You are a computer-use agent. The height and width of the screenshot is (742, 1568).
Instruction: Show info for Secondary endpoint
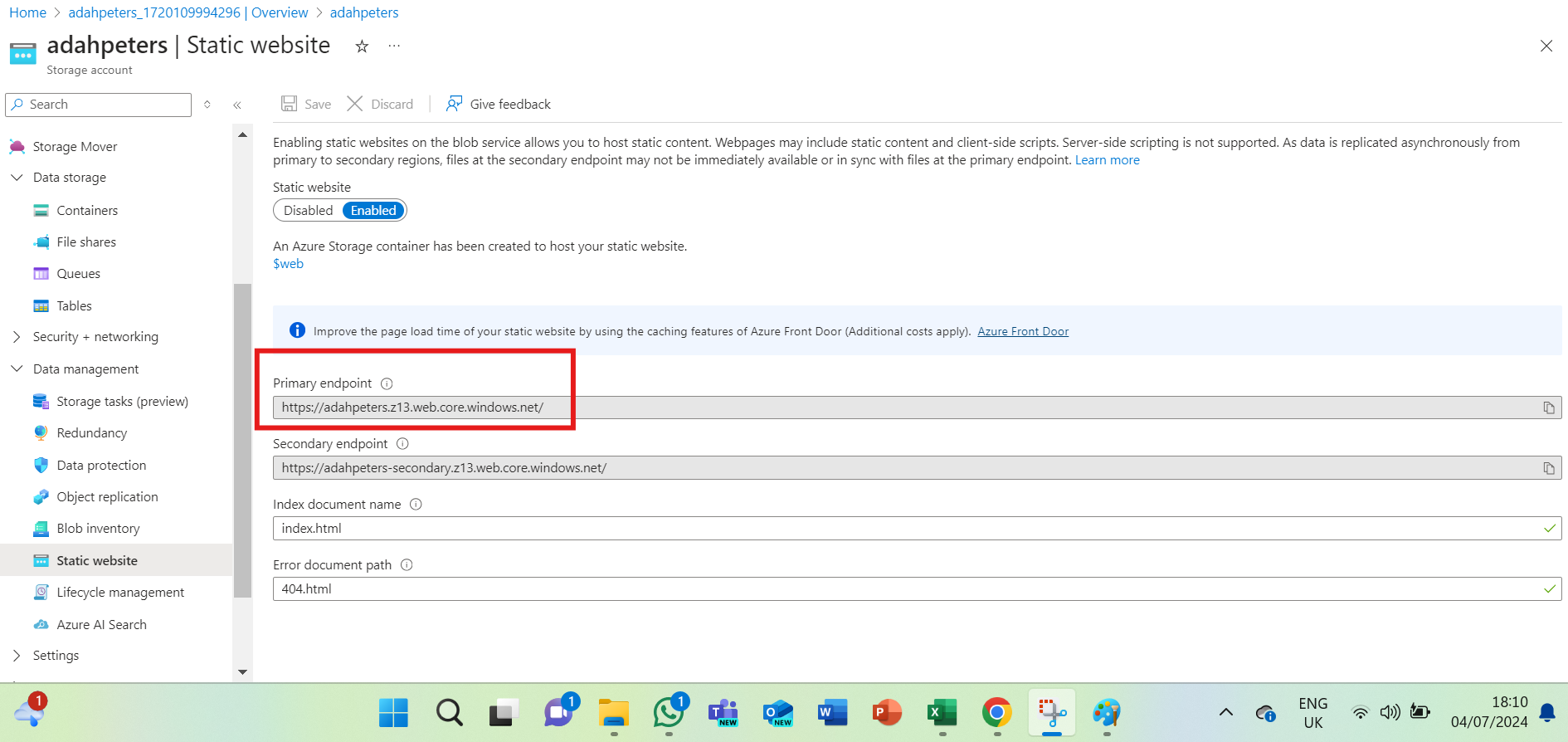(402, 444)
